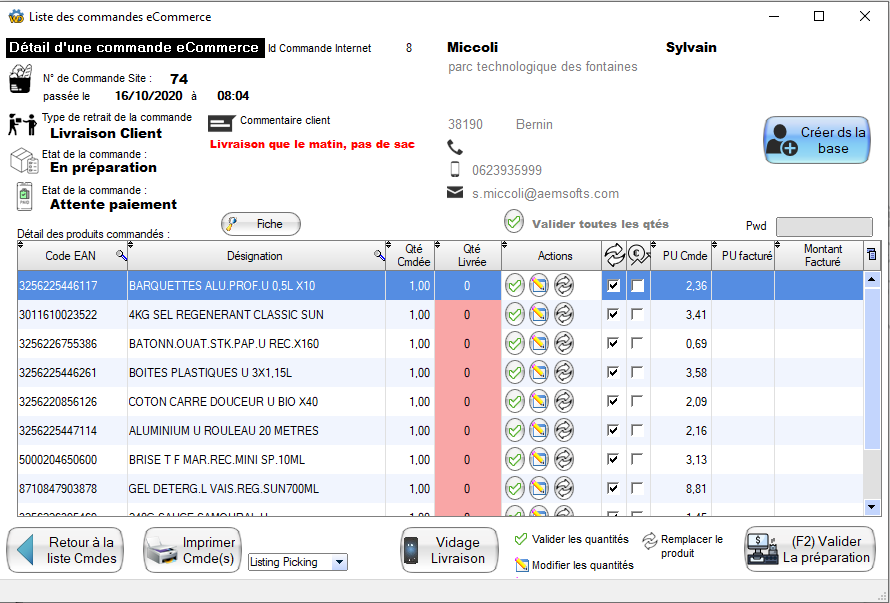Click the pencil modify-quantity icon on the 4KG SEL row

(539, 314)
